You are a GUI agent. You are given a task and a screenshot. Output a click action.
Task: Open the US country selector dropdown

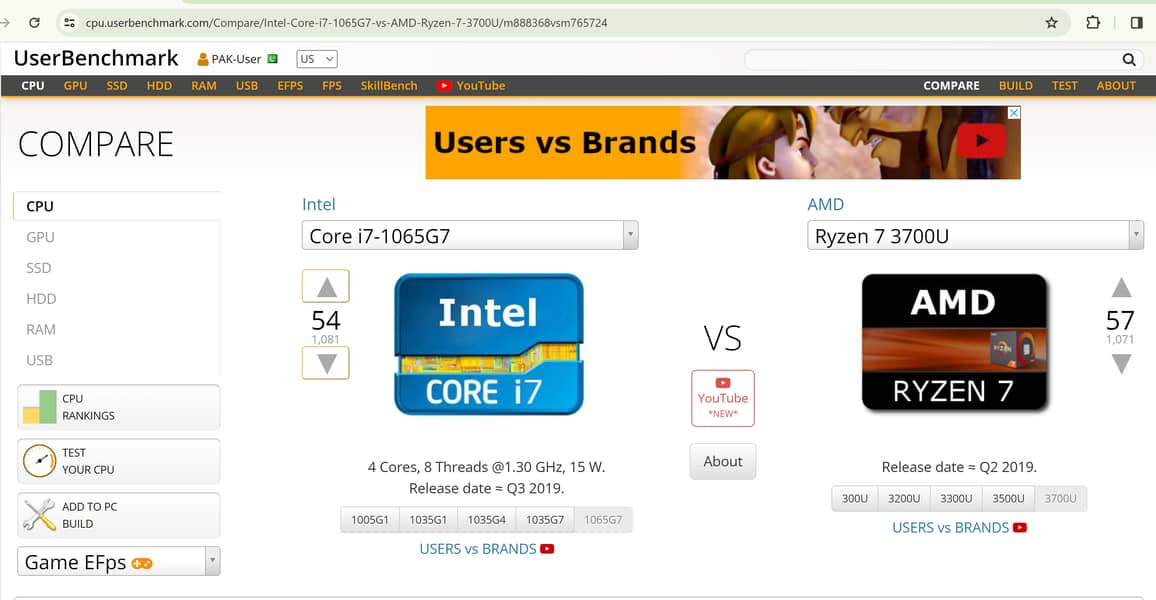(x=317, y=59)
